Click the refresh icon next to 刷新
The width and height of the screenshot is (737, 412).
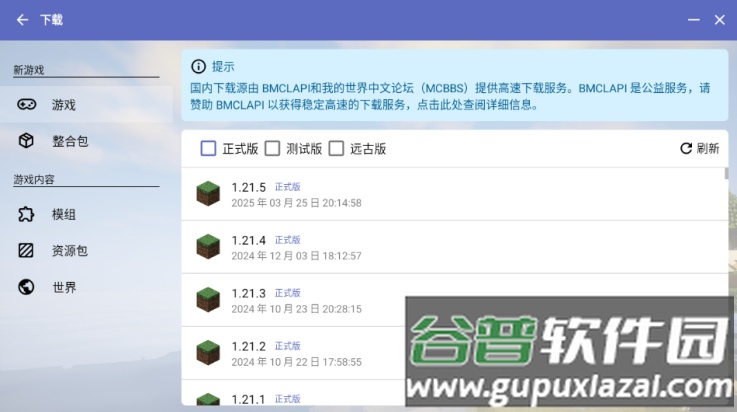click(x=686, y=148)
